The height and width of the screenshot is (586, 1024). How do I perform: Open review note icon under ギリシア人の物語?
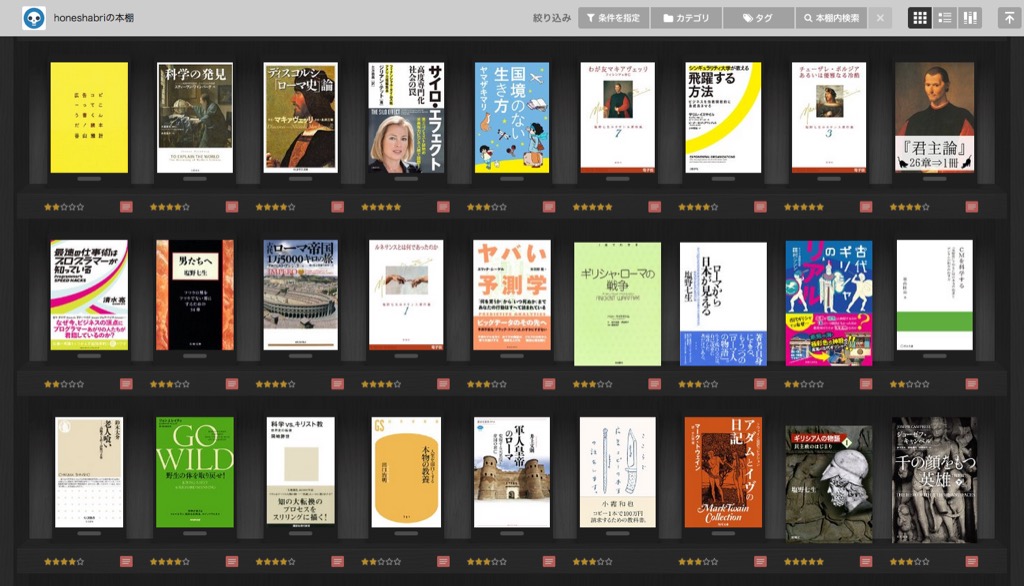(866, 561)
